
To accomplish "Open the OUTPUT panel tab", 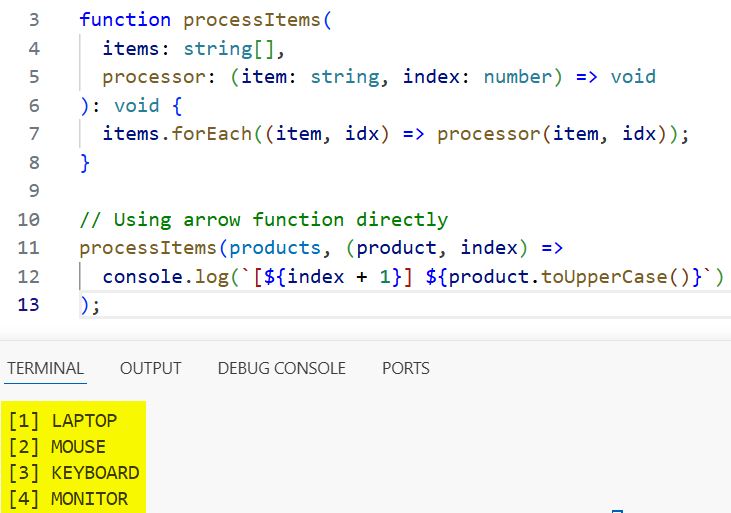I will point(151,368).
